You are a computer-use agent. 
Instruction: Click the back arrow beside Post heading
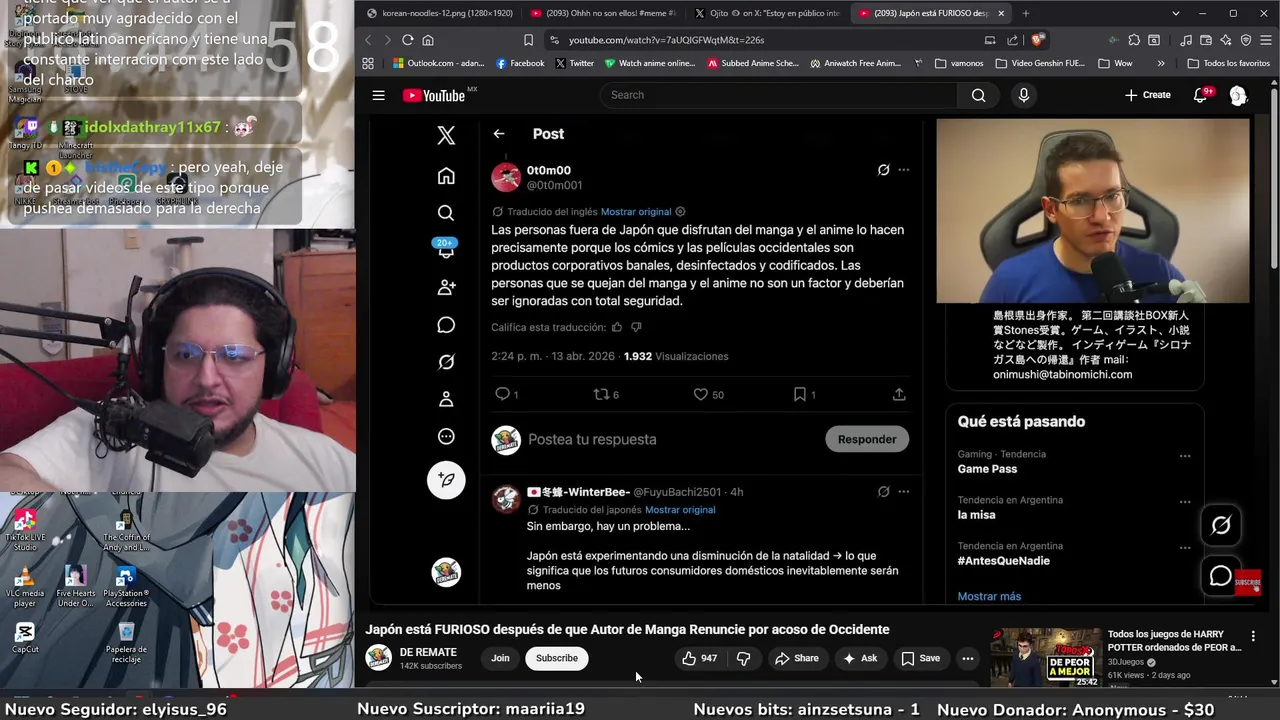pyautogui.click(x=498, y=134)
